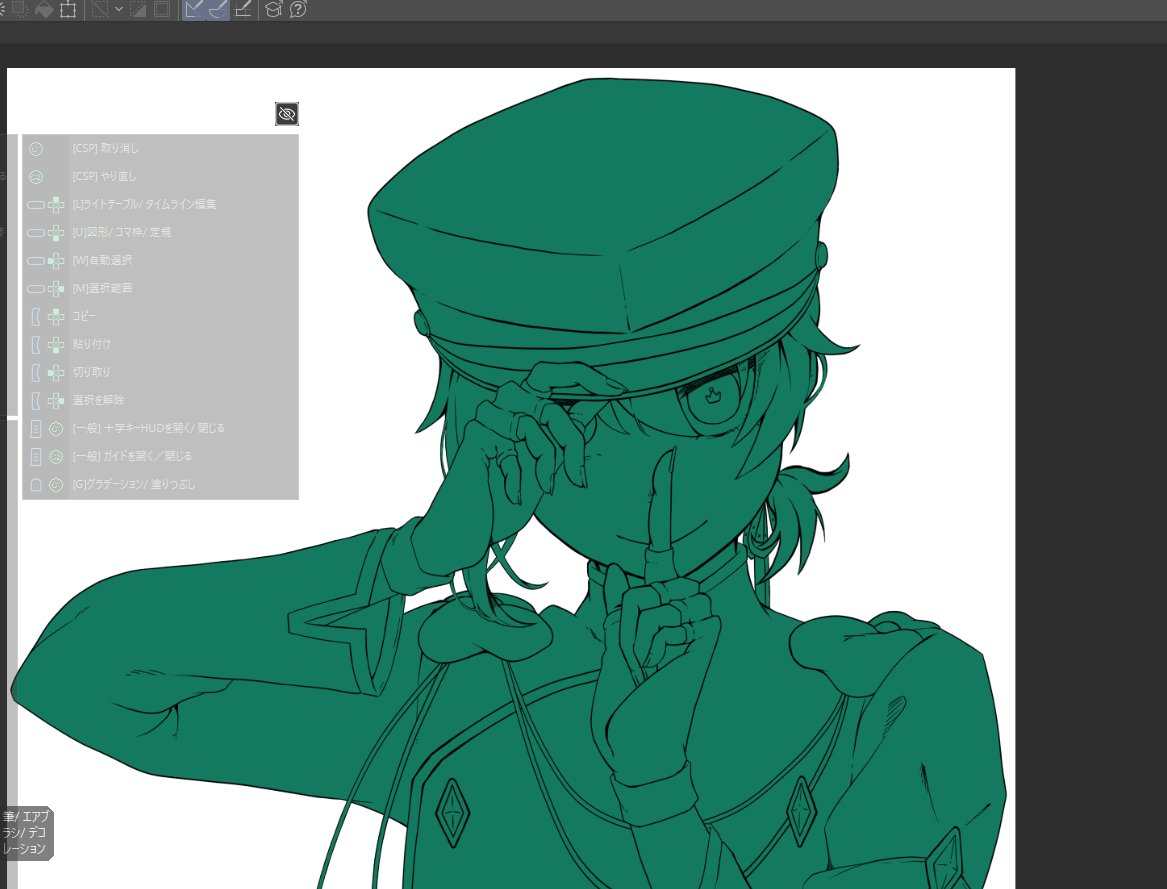Select '[一般] 十字キーHUDを開く/ 閉じる' row
Viewport: 1167px width, 889px height.
tap(161, 428)
